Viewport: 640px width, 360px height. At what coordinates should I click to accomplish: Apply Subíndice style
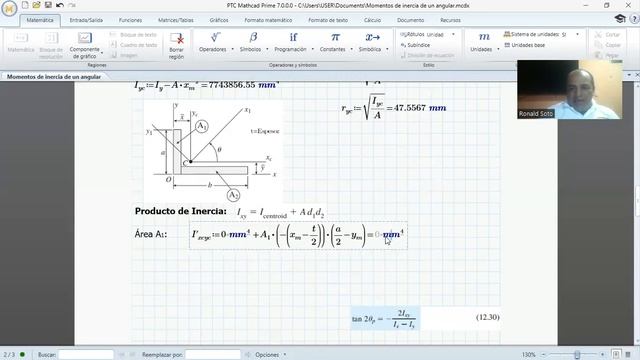tap(416, 45)
